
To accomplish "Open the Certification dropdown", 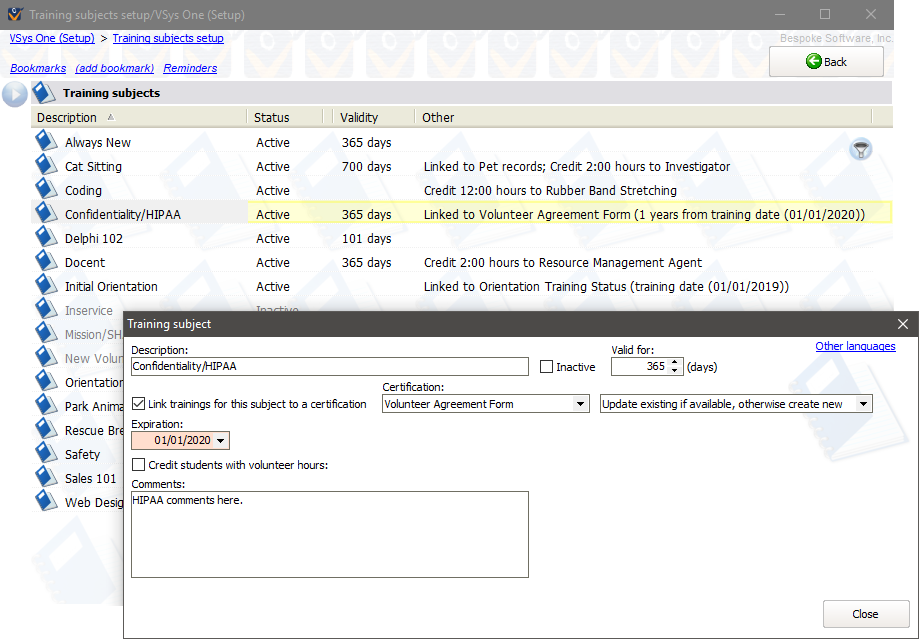I will coord(581,403).
